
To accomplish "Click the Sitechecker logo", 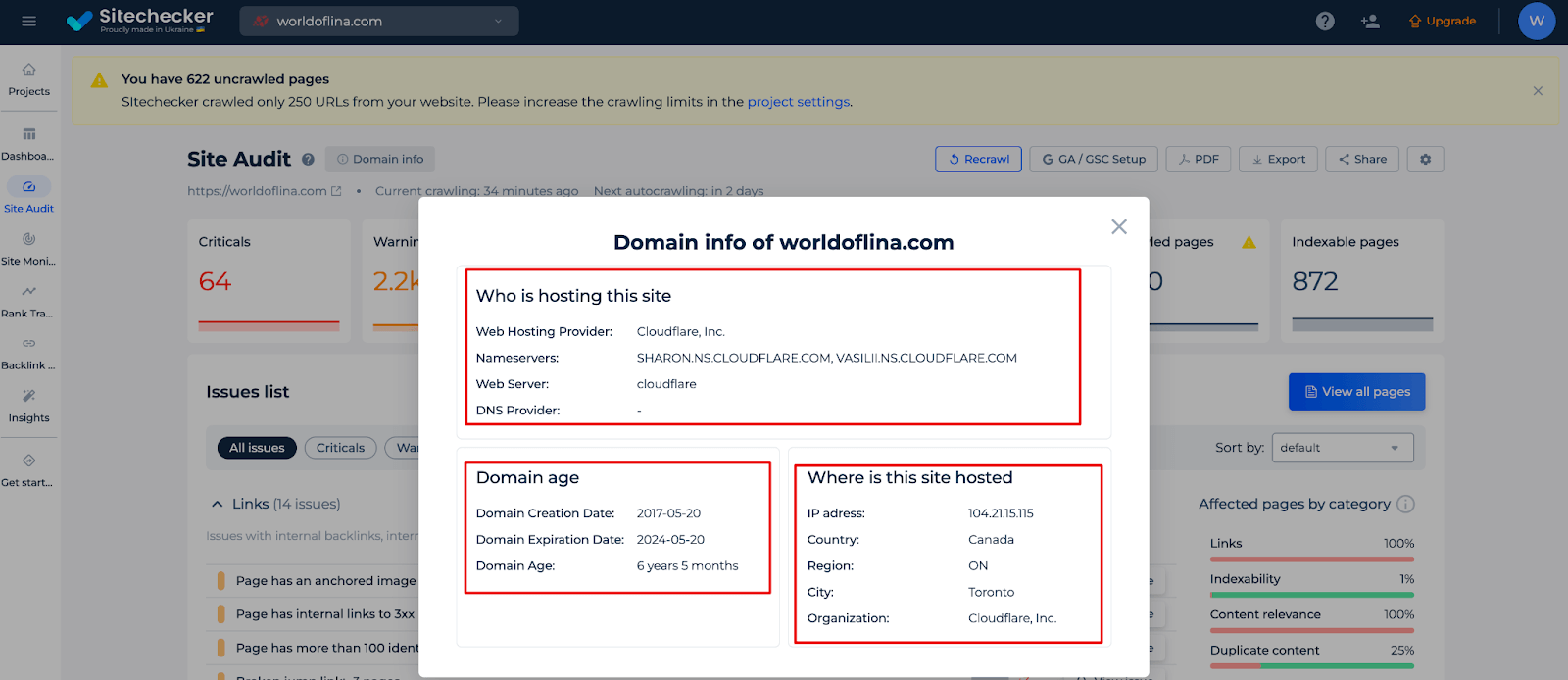I will point(139,21).
